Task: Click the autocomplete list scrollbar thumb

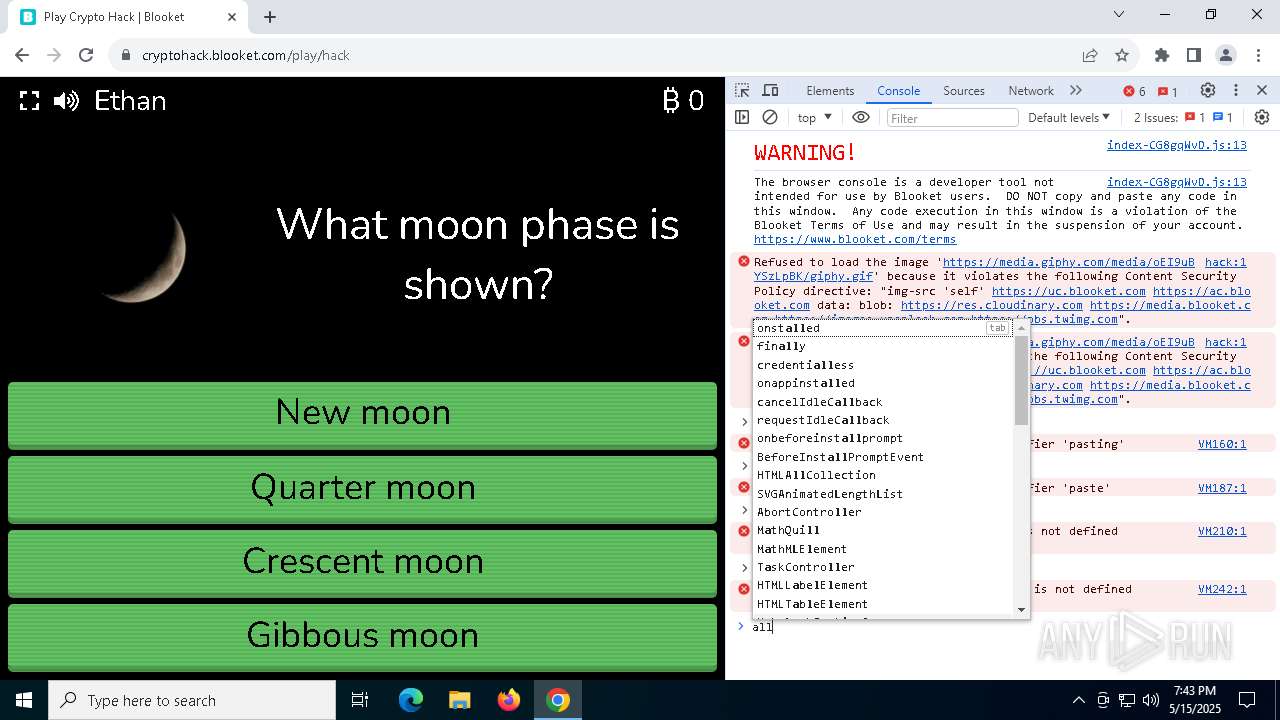Action: click(x=1021, y=380)
